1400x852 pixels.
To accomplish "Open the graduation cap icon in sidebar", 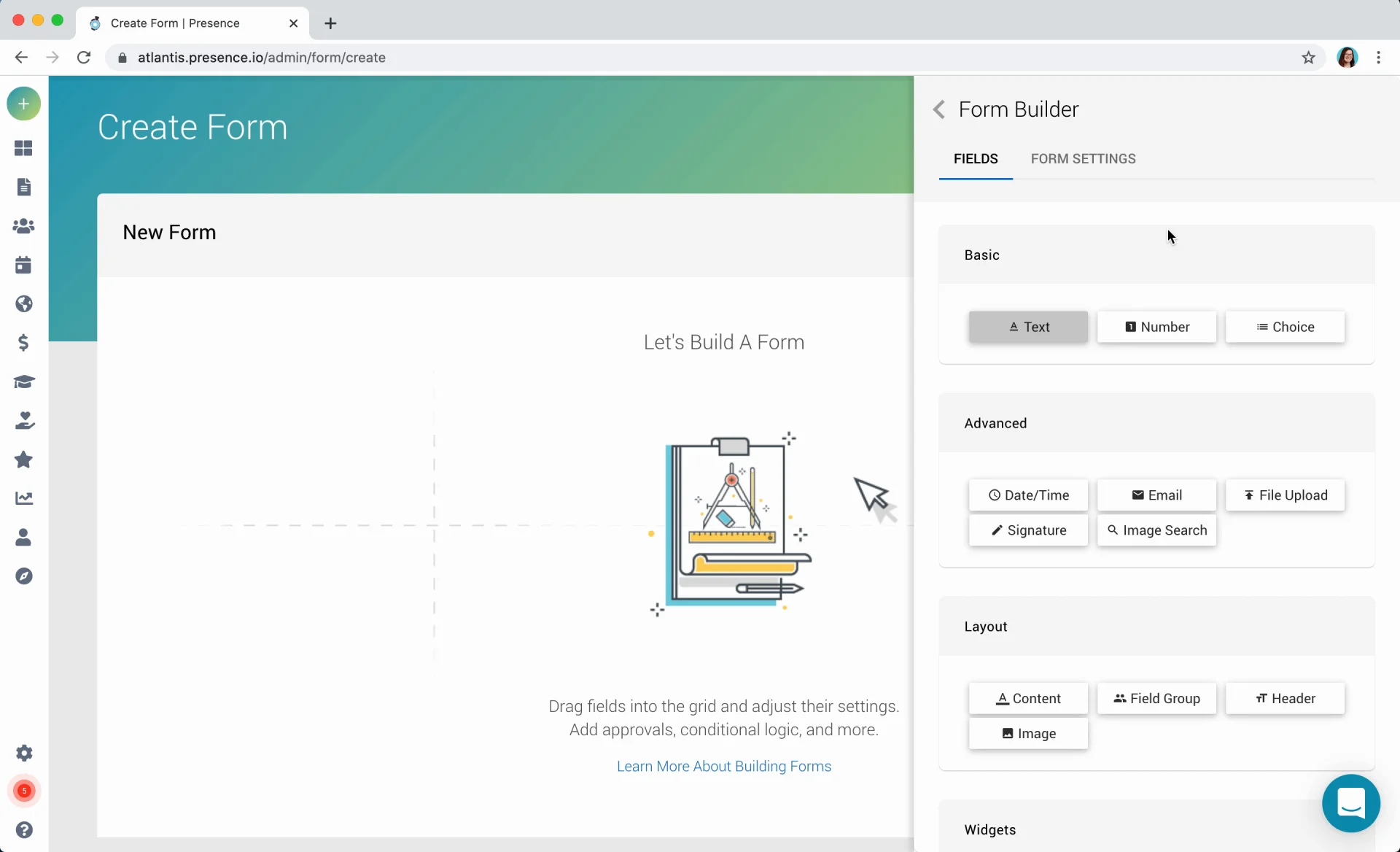I will (23, 382).
